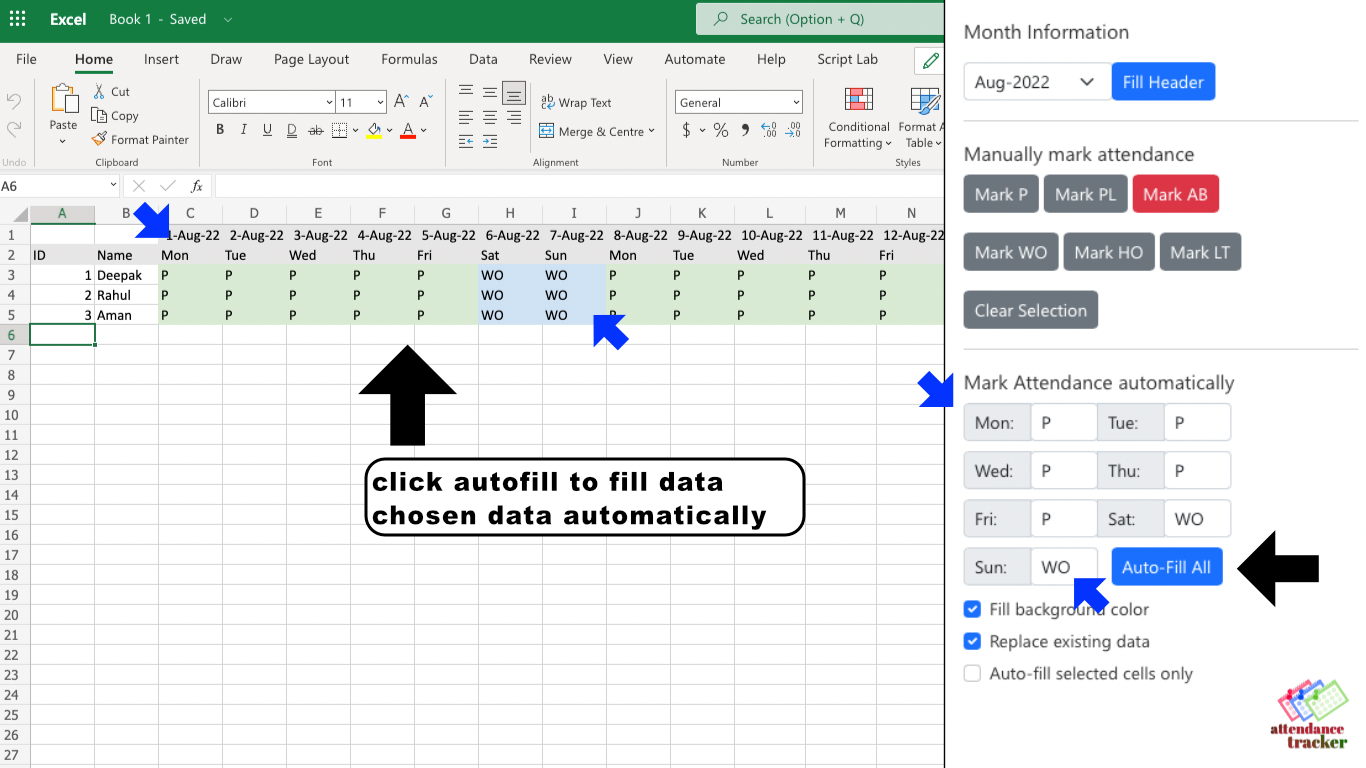Open the Script Lab tab
1366x768 pixels.
847,59
